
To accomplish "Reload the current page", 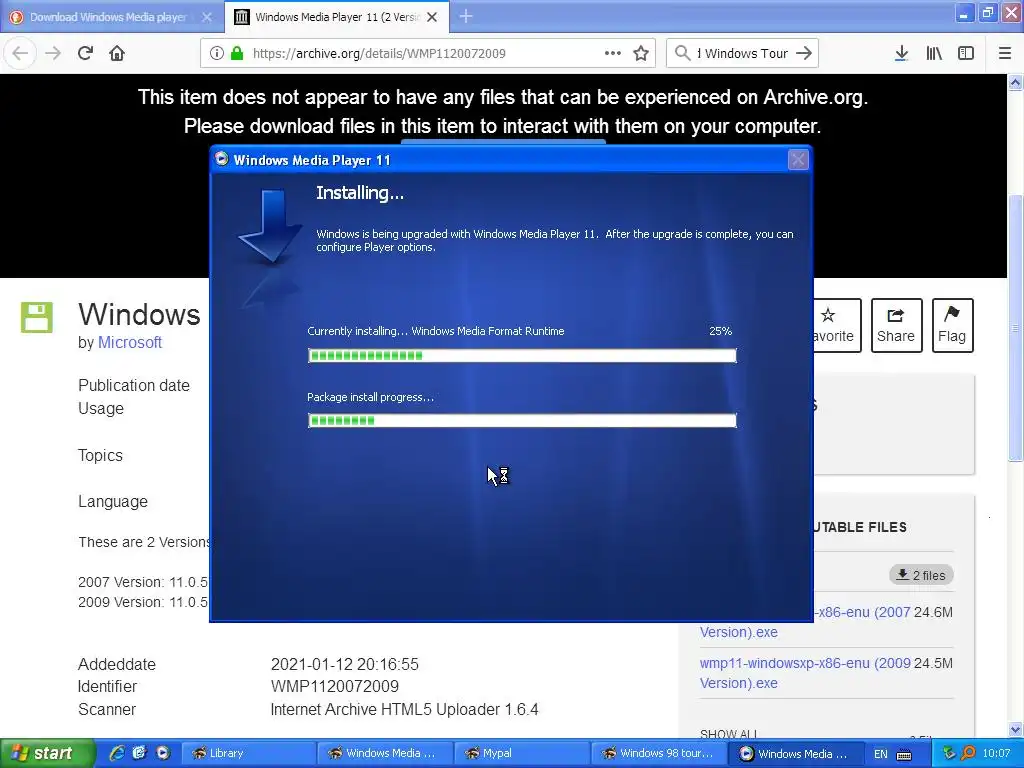I will click(x=85, y=54).
